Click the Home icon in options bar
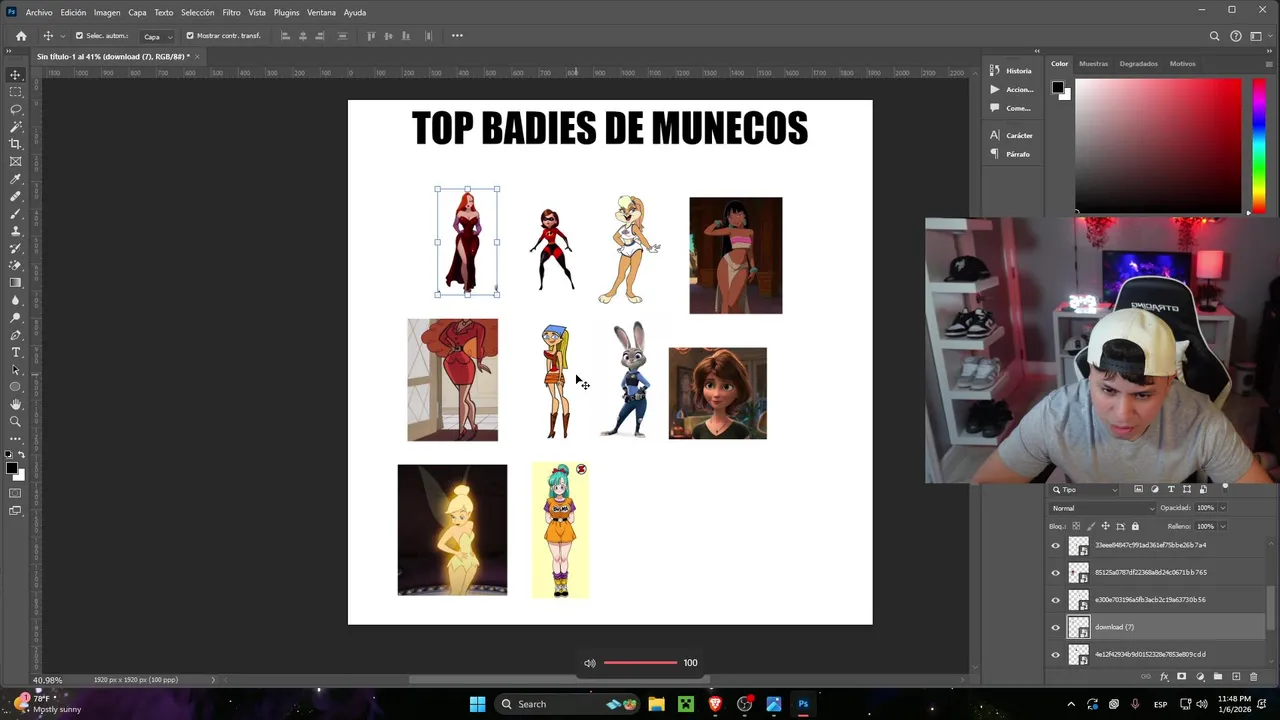The image size is (1280, 720). click(21, 36)
